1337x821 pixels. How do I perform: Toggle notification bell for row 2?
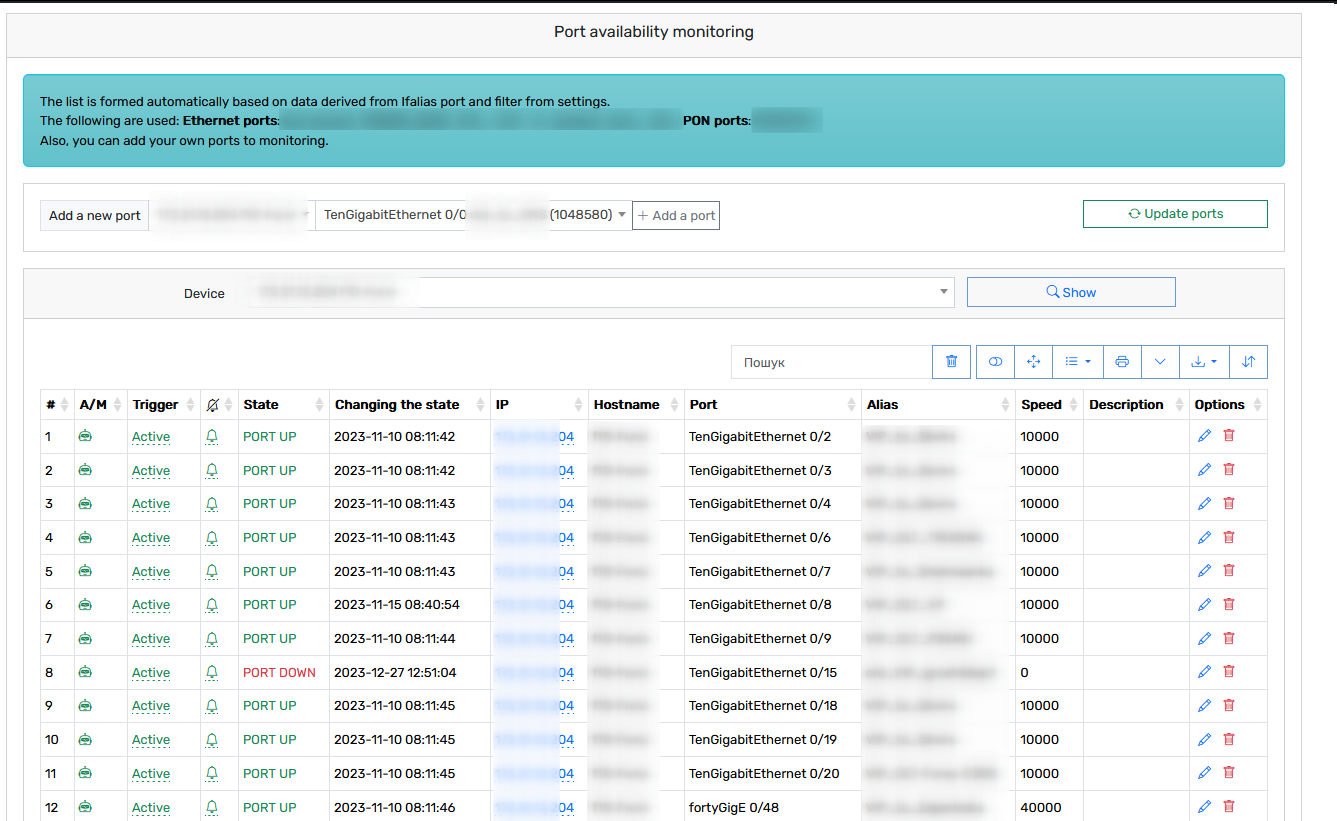pos(212,470)
